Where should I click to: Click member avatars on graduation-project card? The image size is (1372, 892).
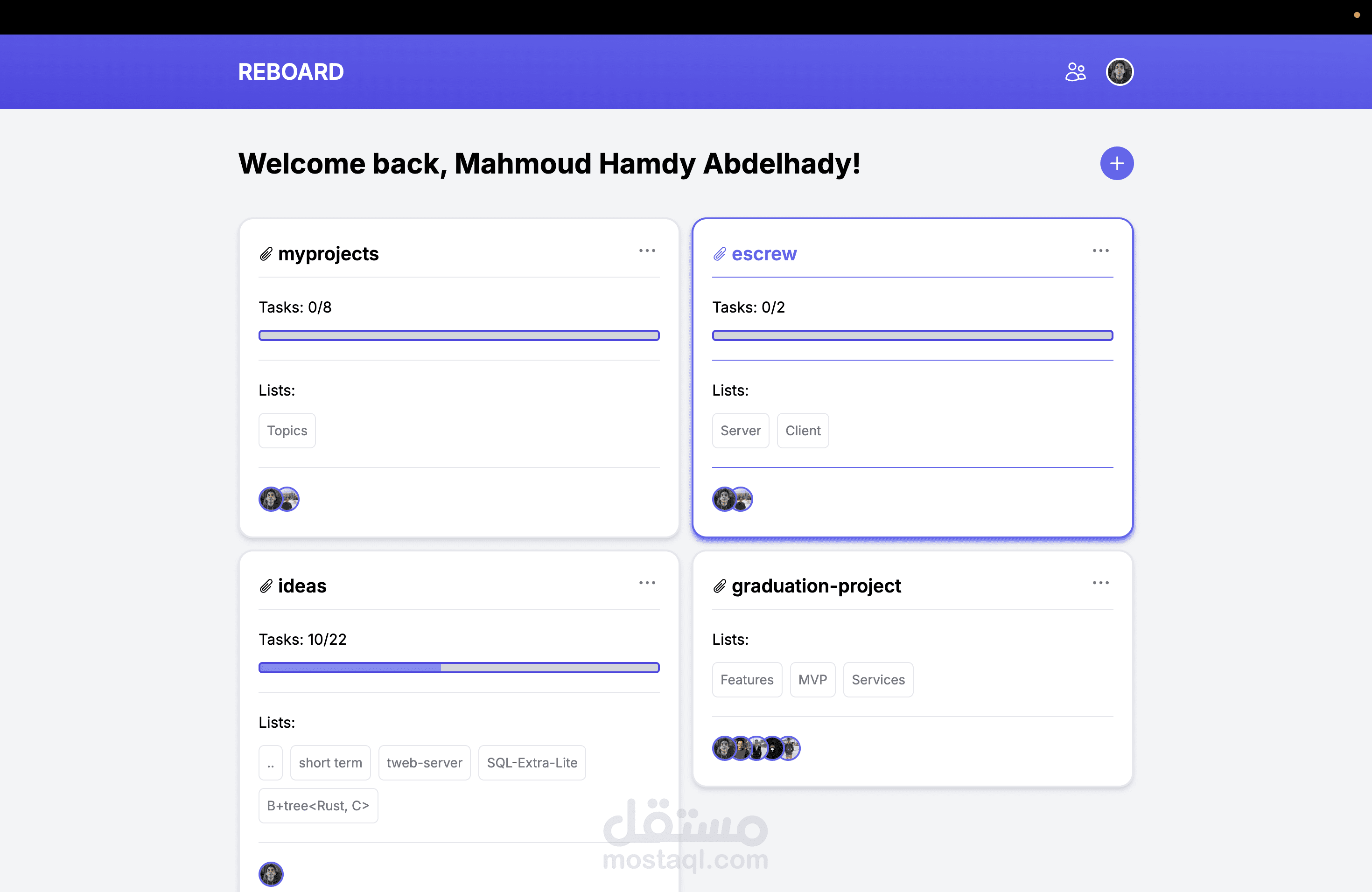(x=756, y=748)
